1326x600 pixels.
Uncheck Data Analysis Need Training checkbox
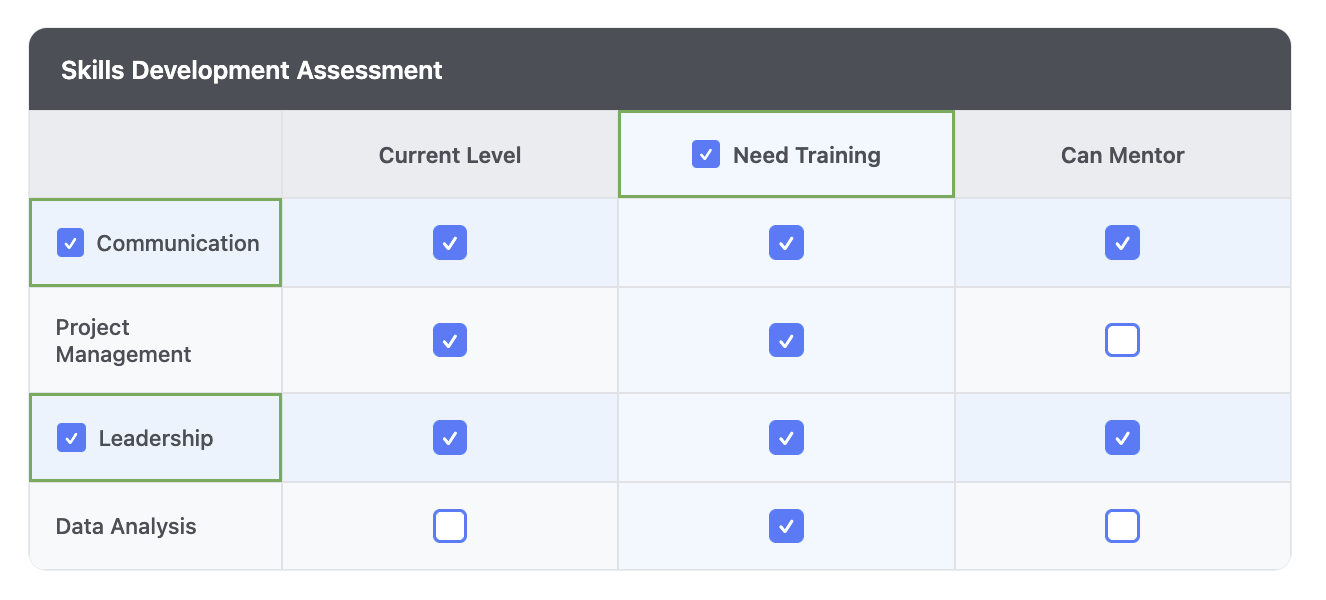[x=786, y=526]
